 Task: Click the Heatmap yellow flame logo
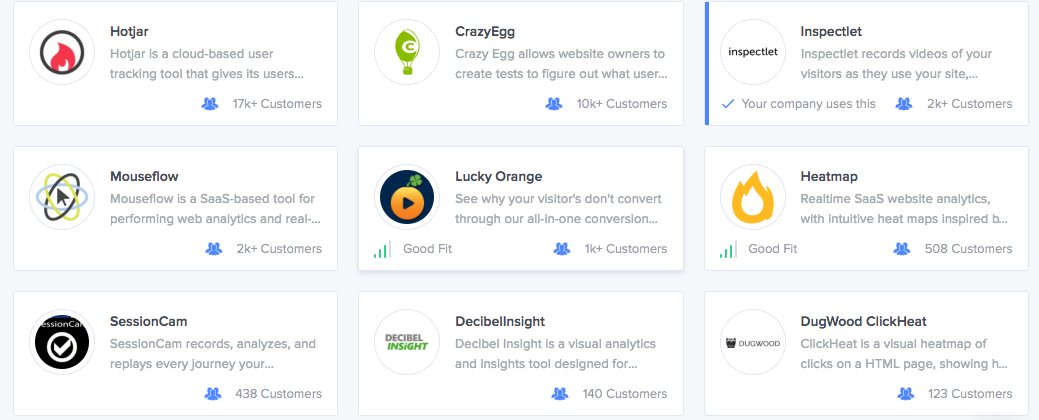point(753,197)
